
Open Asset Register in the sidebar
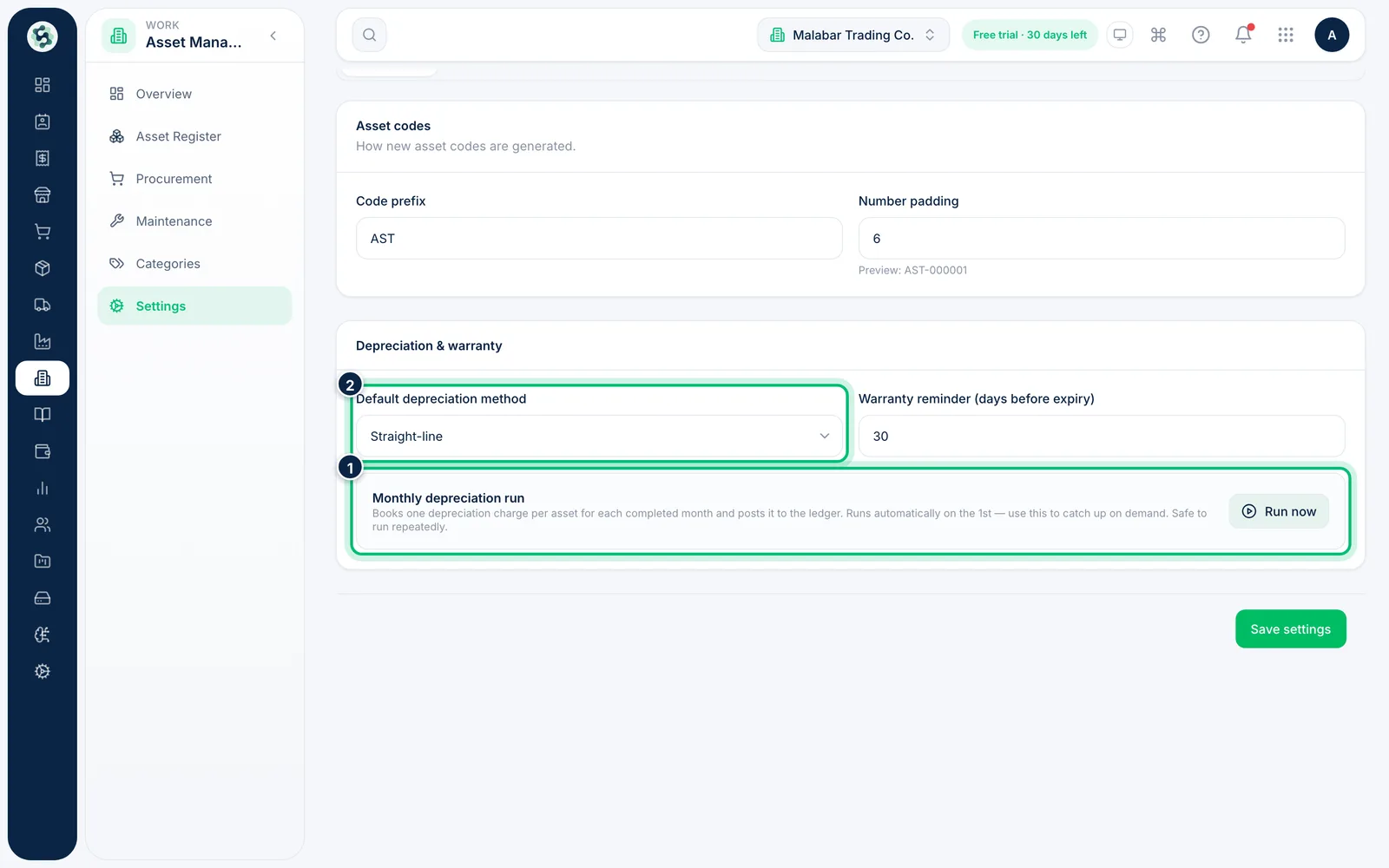tap(194, 136)
